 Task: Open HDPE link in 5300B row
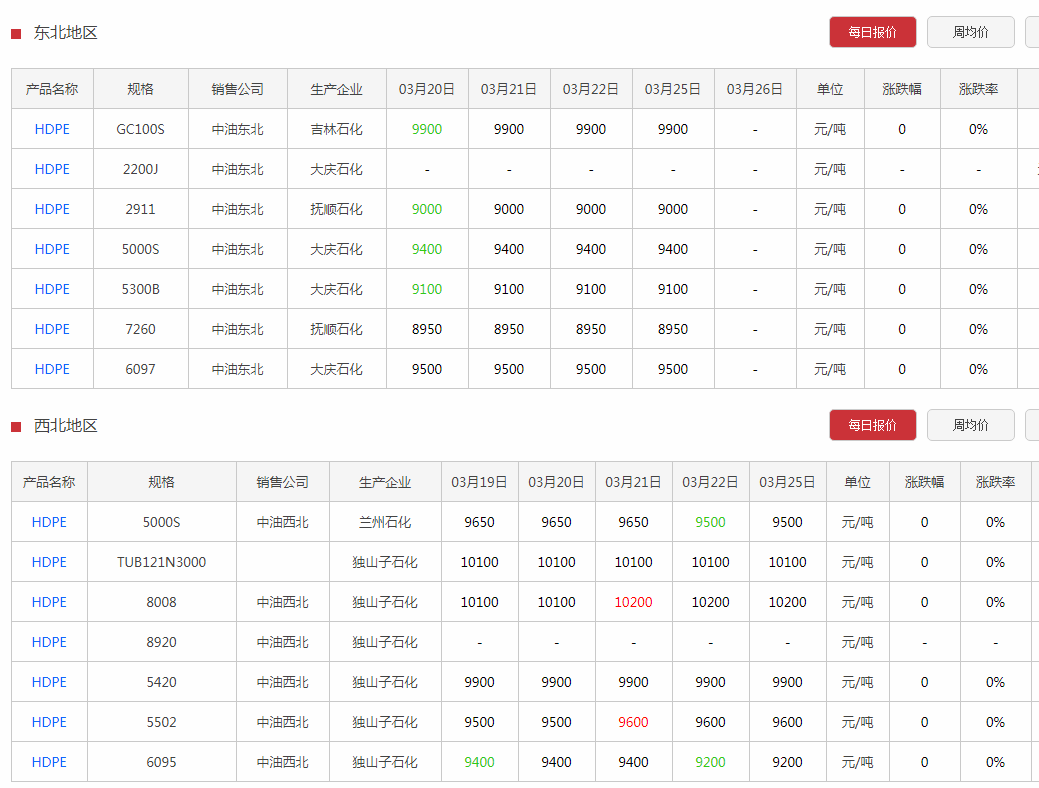pyautogui.click(x=52, y=289)
